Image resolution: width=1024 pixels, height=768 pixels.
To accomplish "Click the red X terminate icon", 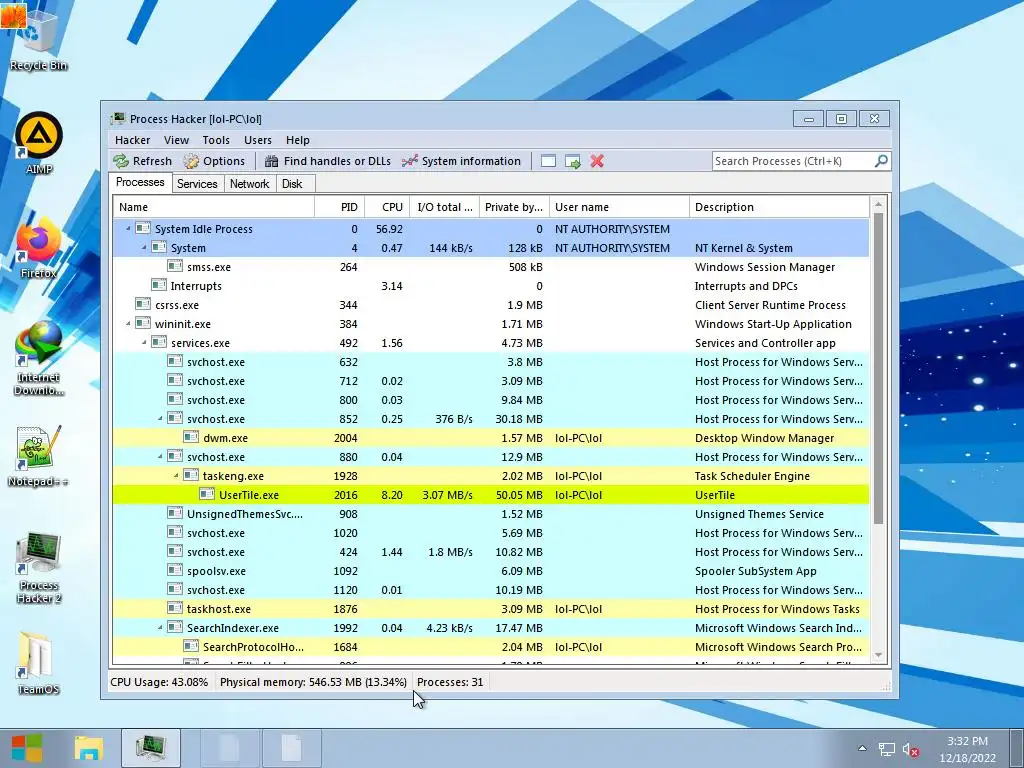I will coord(597,161).
